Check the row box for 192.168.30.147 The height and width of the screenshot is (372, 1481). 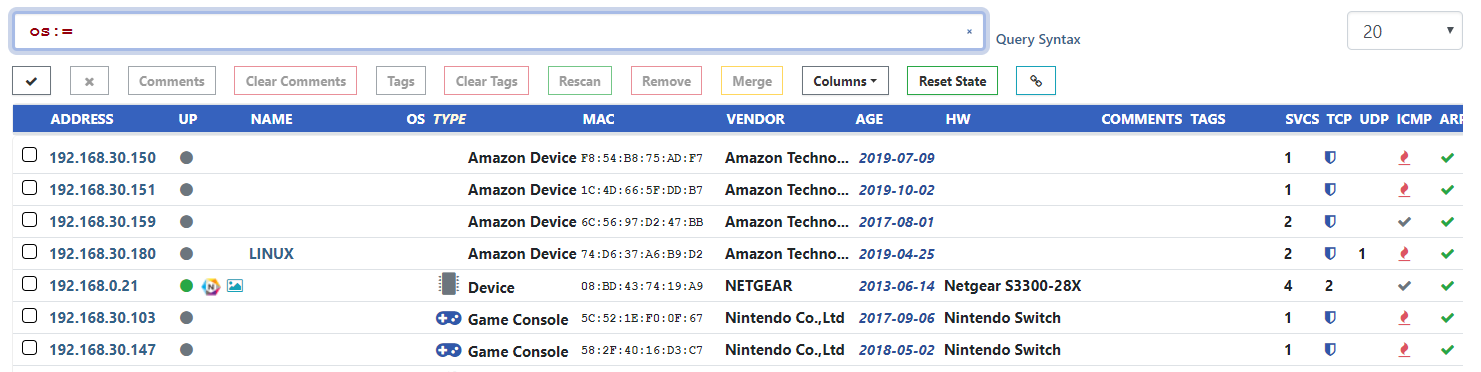tap(30, 348)
